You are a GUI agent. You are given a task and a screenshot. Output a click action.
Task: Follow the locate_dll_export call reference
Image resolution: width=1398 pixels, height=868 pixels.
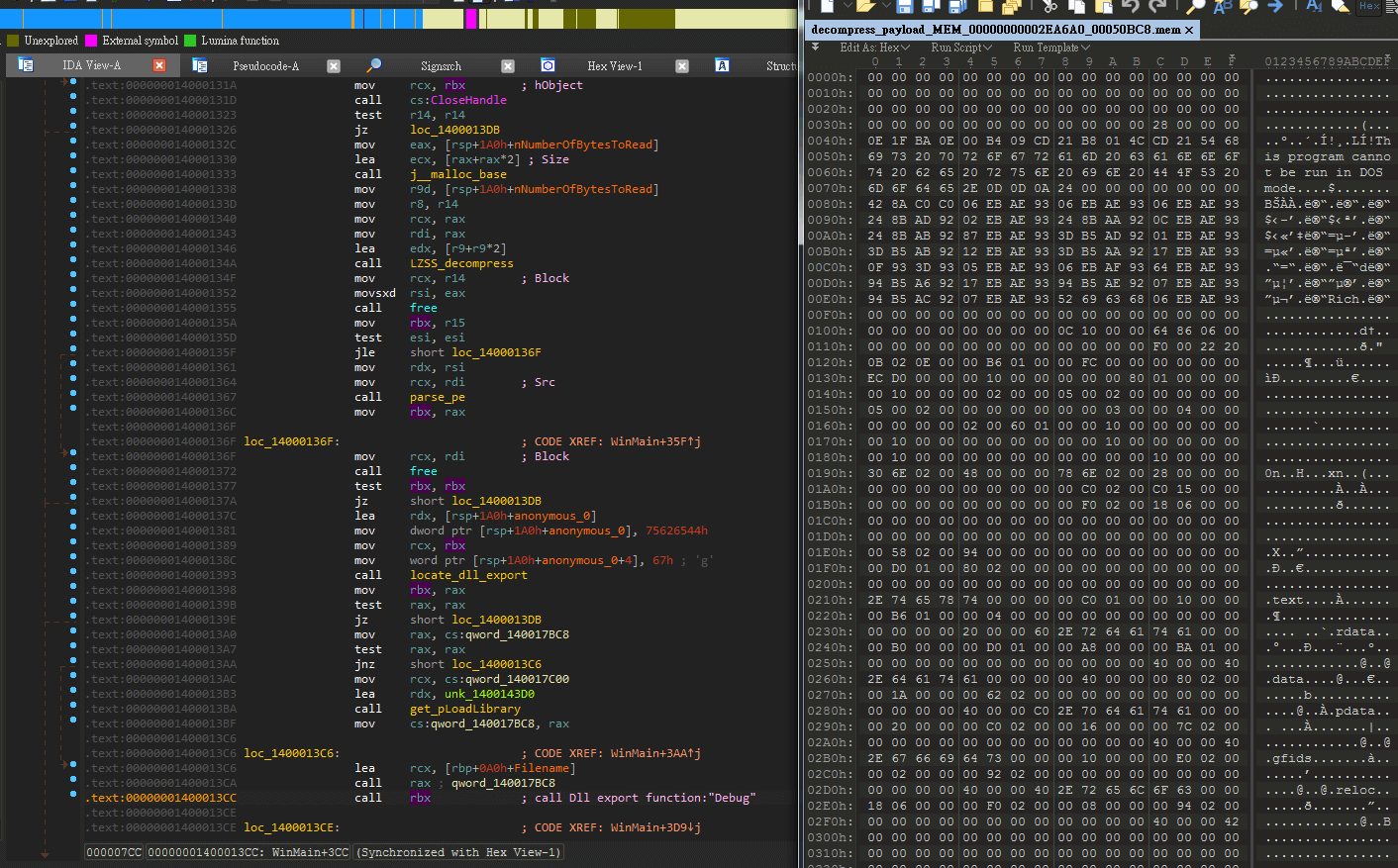point(468,575)
